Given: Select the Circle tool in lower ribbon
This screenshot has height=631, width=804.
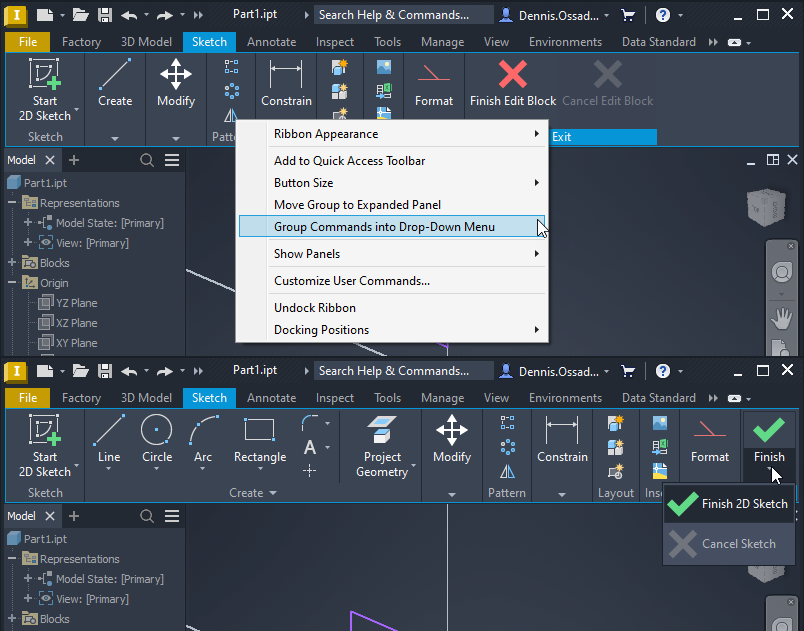Looking at the screenshot, I should (x=156, y=442).
